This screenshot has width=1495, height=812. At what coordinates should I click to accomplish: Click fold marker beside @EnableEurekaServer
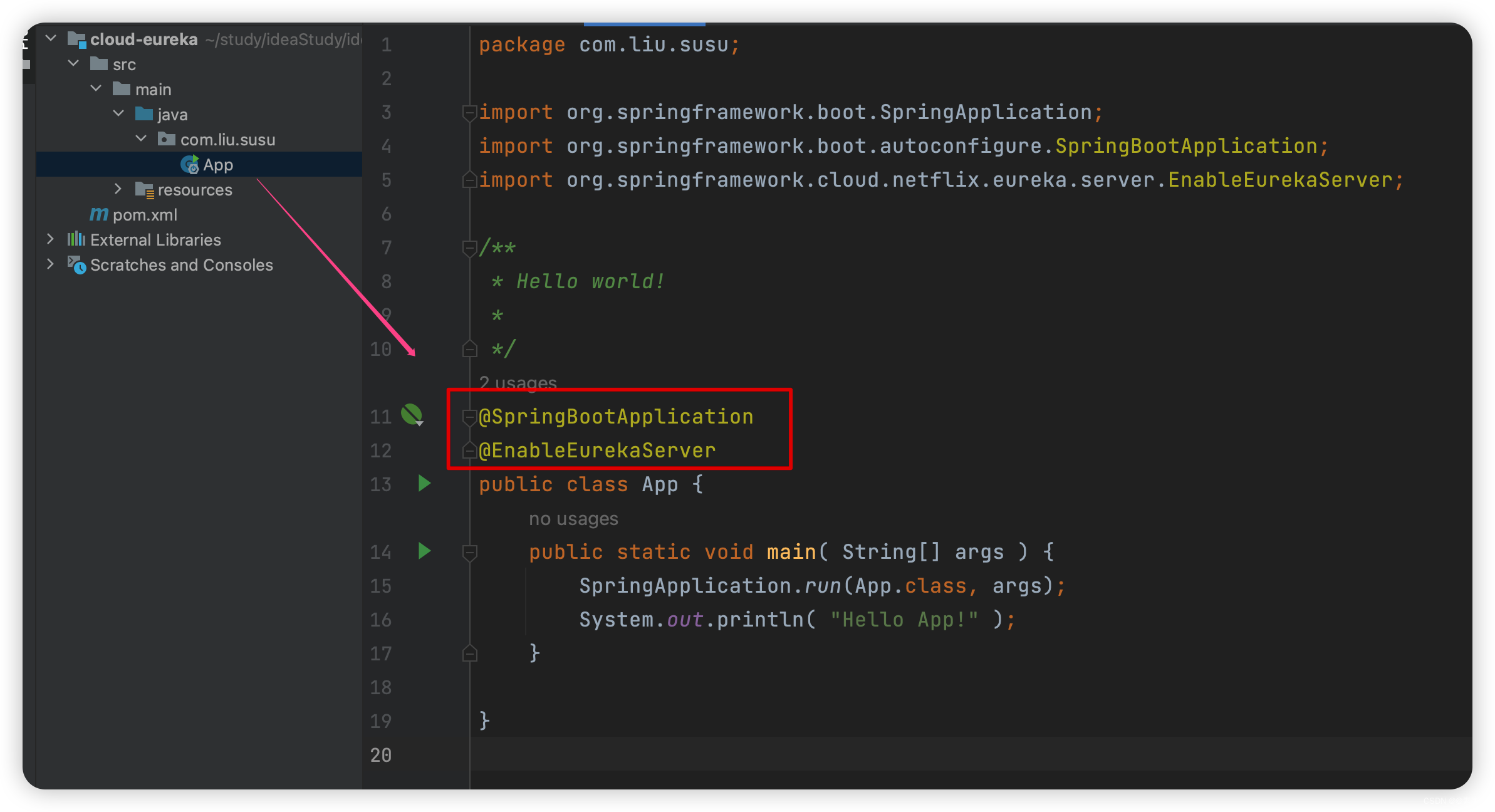[x=469, y=450]
